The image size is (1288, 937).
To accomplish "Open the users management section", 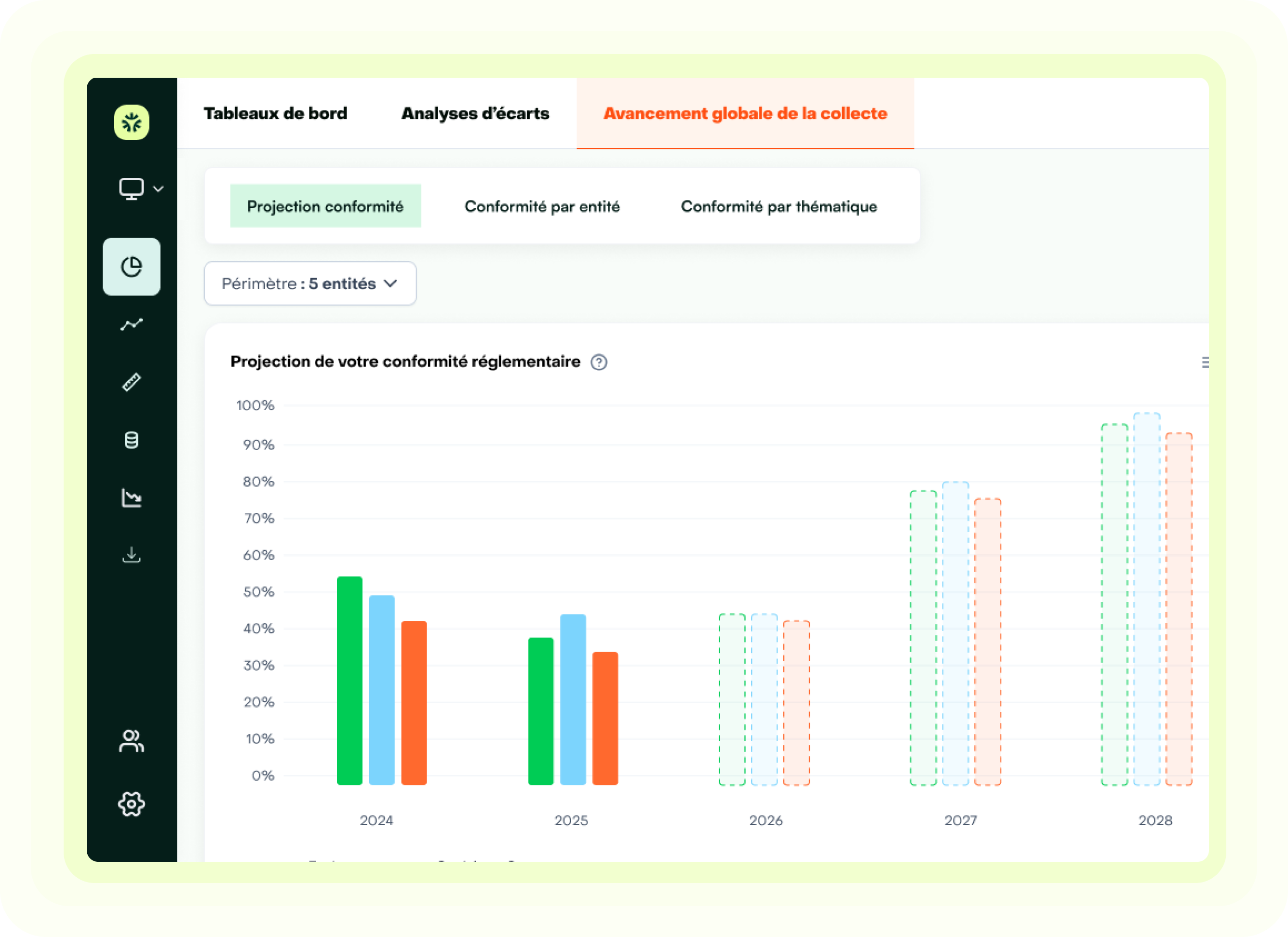I will tap(131, 741).
